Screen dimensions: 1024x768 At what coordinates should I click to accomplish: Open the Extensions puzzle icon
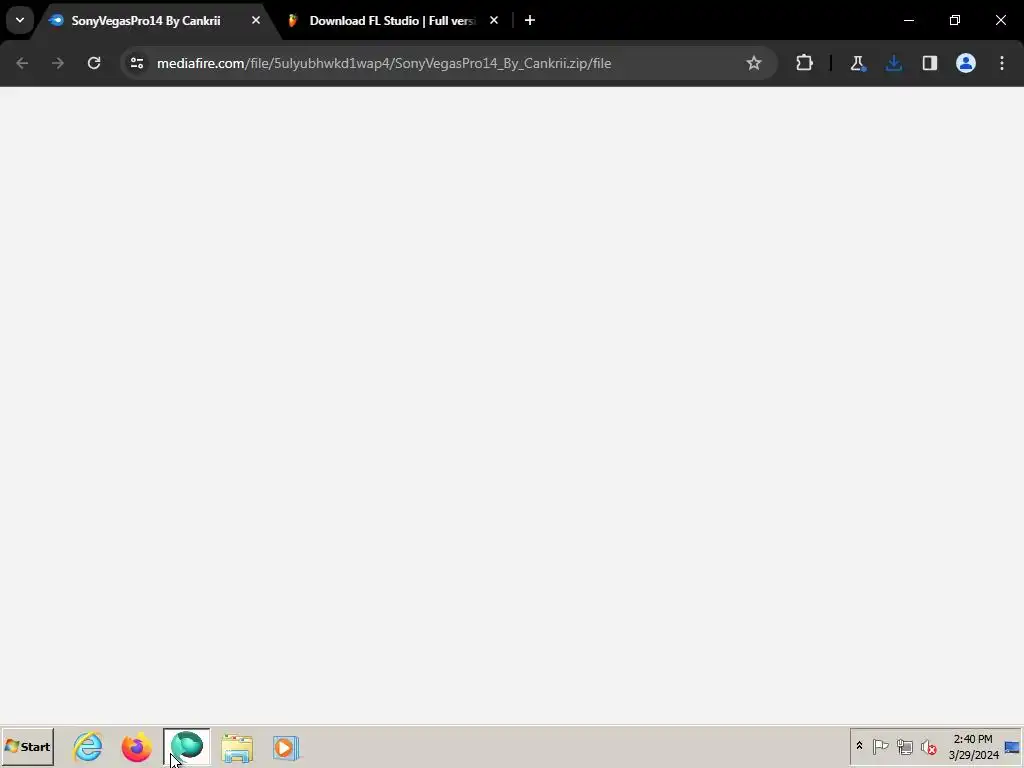805,63
